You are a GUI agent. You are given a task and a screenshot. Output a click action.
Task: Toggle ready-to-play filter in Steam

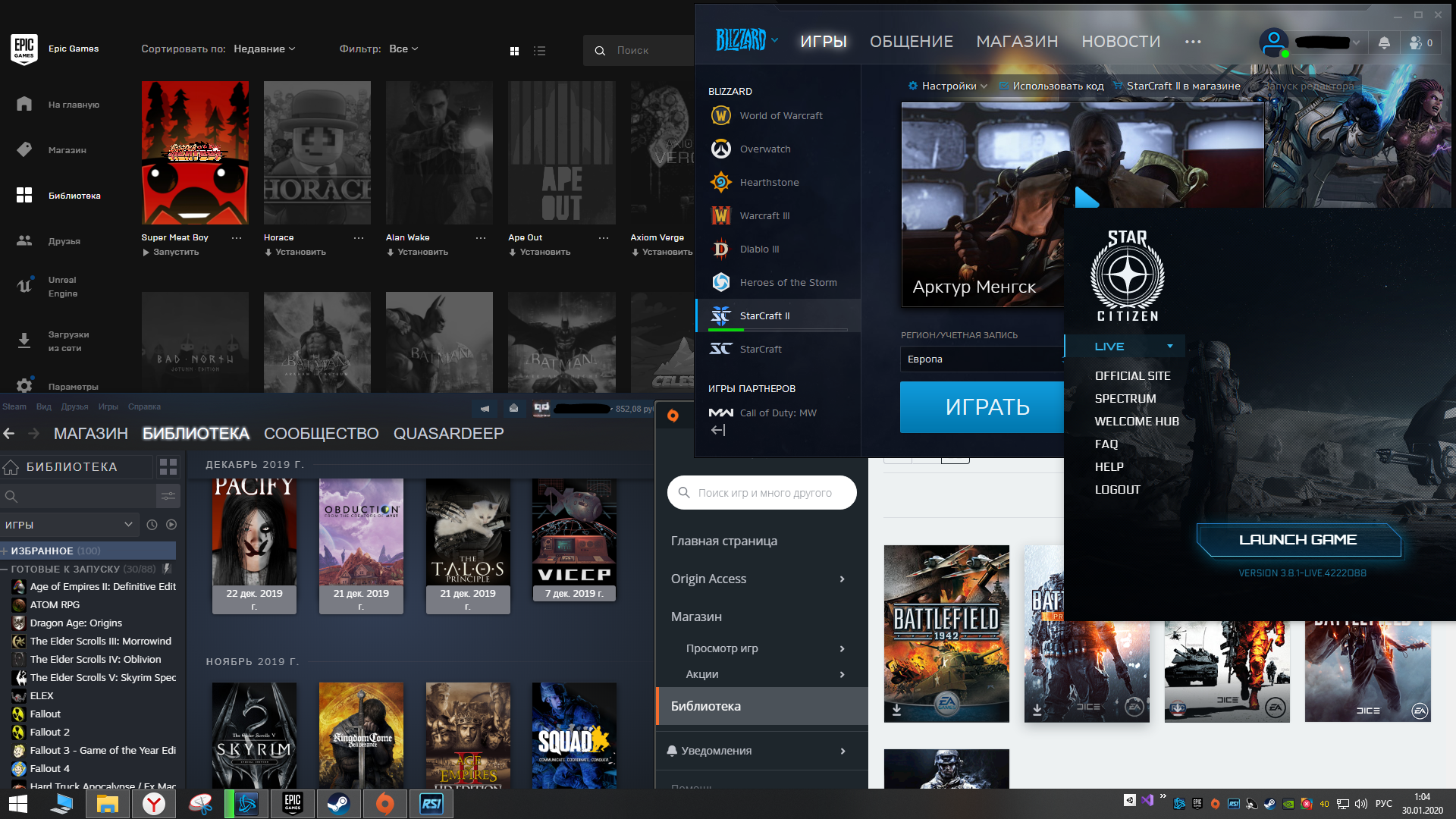(x=171, y=525)
